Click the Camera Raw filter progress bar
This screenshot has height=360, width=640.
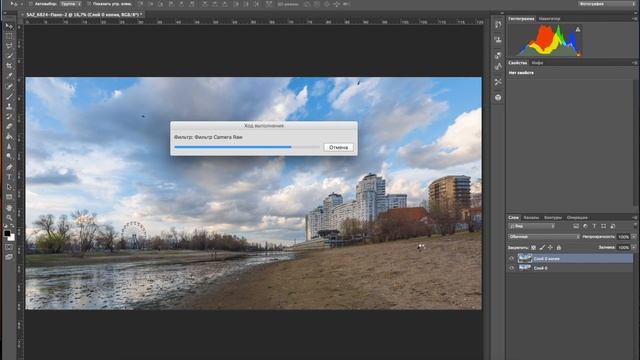pos(247,147)
